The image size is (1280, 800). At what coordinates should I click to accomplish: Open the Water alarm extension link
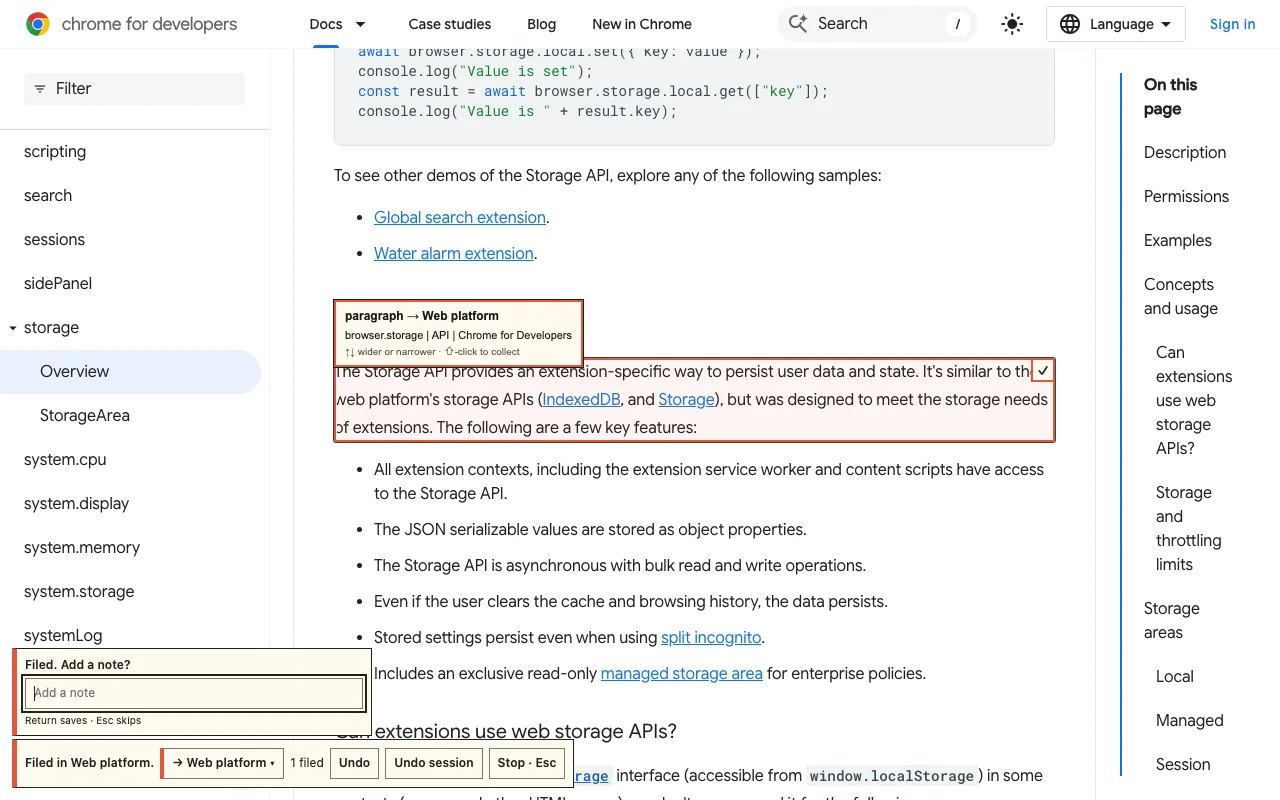pyautogui.click(x=454, y=254)
